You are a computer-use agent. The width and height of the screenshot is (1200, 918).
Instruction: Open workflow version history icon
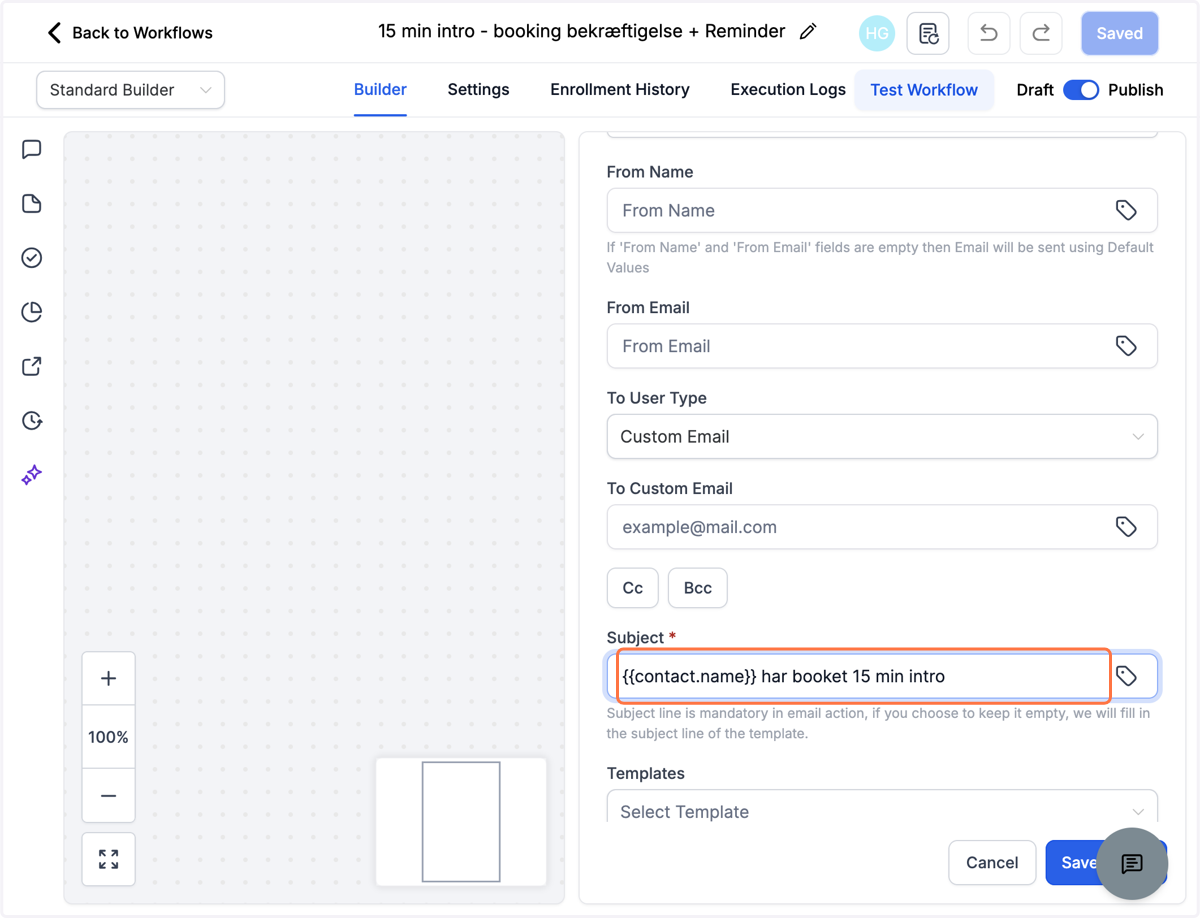pyautogui.click(x=928, y=34)
